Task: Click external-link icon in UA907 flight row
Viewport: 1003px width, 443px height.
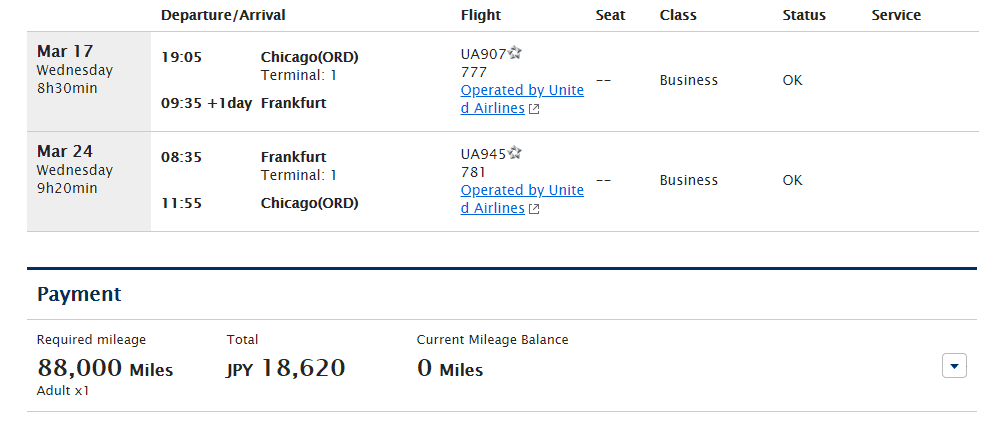Action: tap(534, 109)
